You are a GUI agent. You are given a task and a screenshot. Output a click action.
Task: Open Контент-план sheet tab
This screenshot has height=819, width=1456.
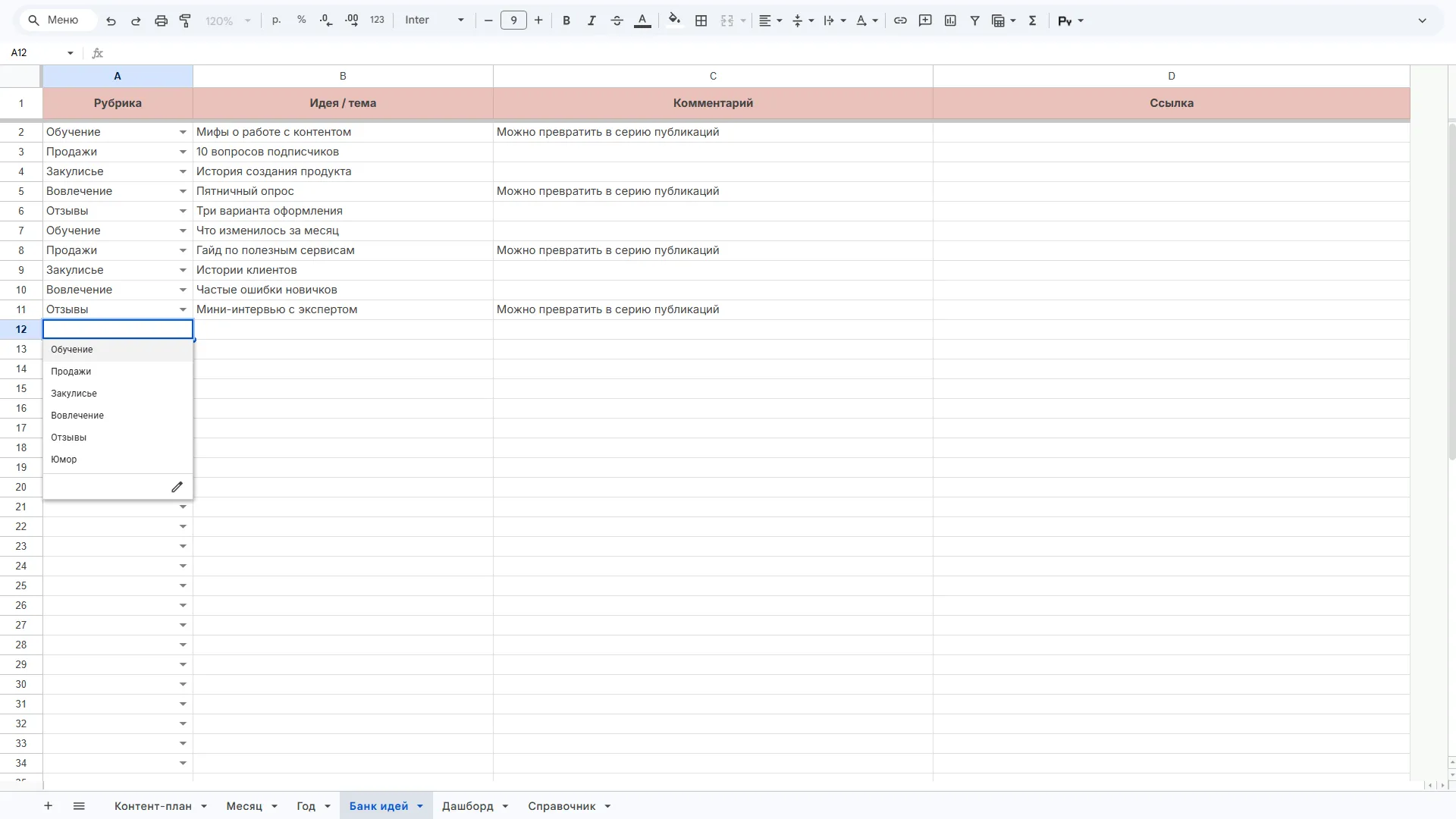pyautogui.click(x=152, y=806)
